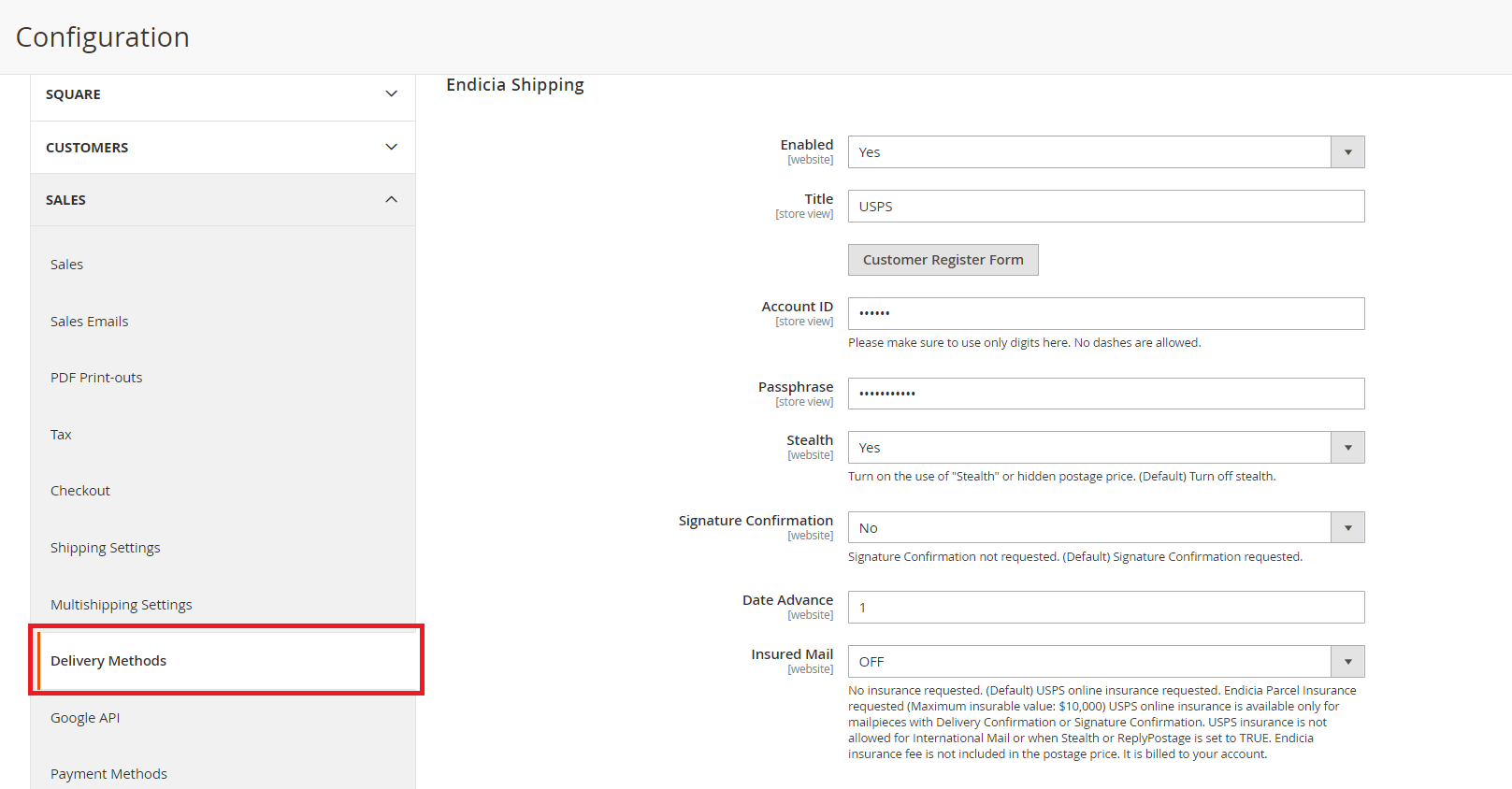Select Delivery Methods in the sidebar
Screen dimensions: 1512x789
(108, 661)
